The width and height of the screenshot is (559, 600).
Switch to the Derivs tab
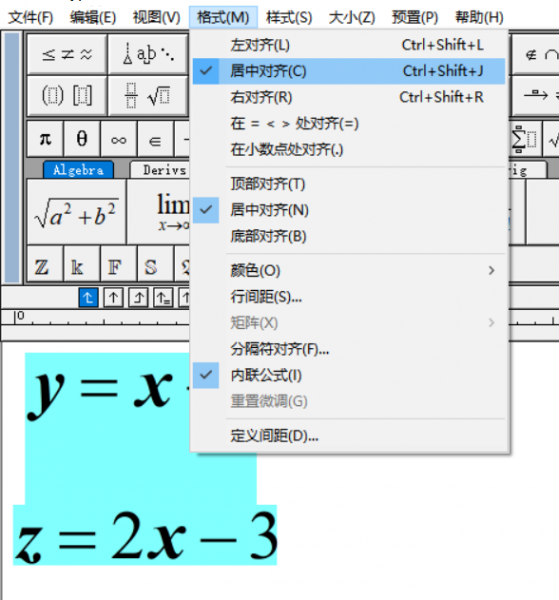[161, 170]
